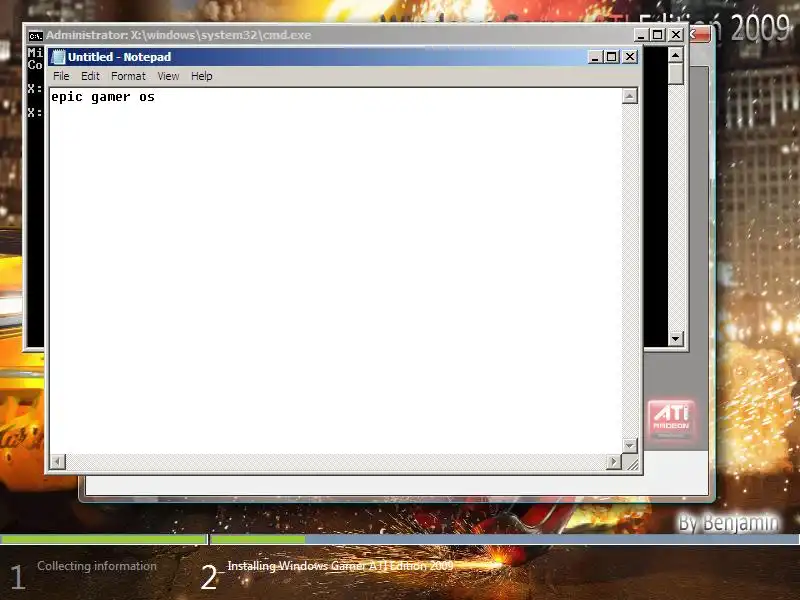Click the cmd.exe title bar icon
This screenshot has height=600, width=800.
click(x=35, y=36)
